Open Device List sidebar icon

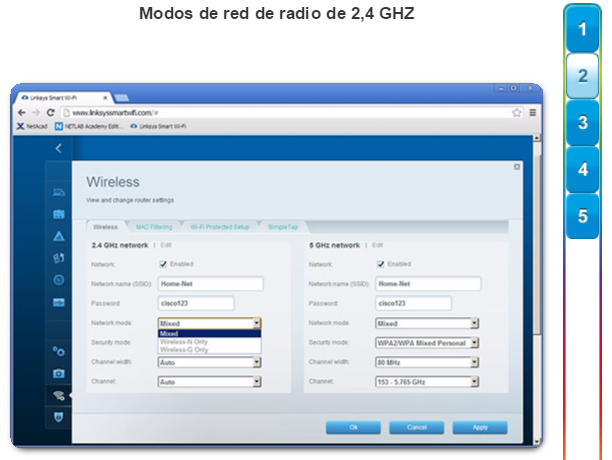59,192
